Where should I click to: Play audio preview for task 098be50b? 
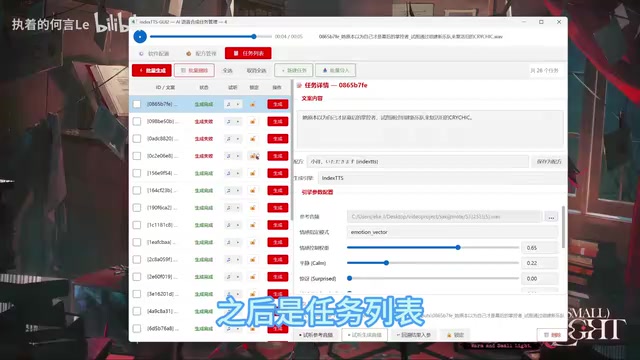click(229, 122)
